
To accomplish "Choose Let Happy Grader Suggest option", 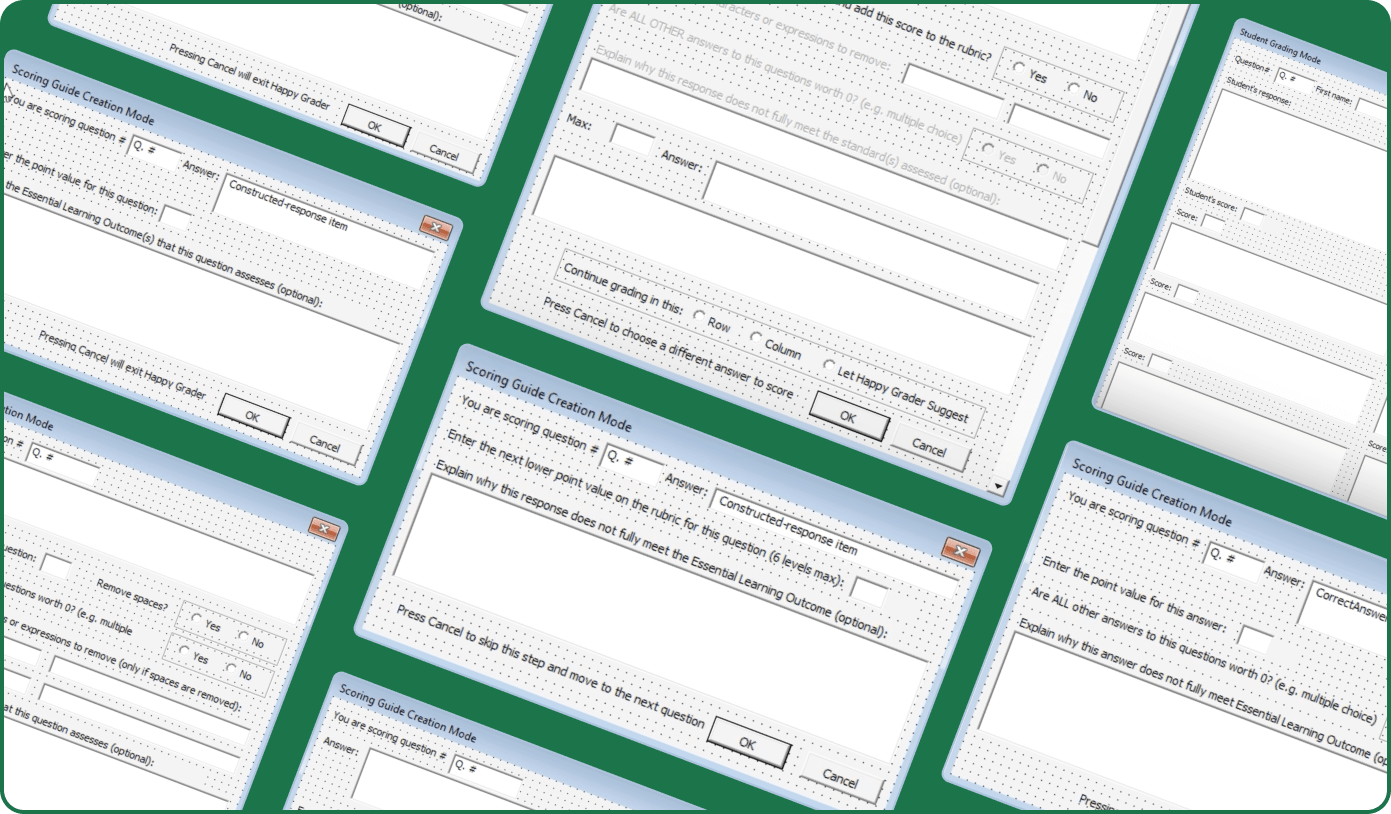I will click(829, 366).
